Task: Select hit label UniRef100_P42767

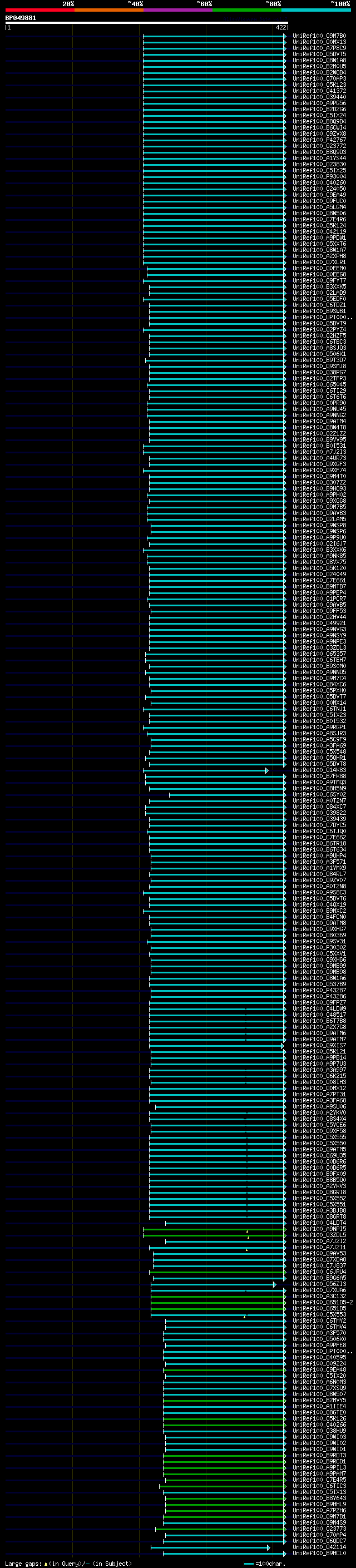Action: (319, 140)
